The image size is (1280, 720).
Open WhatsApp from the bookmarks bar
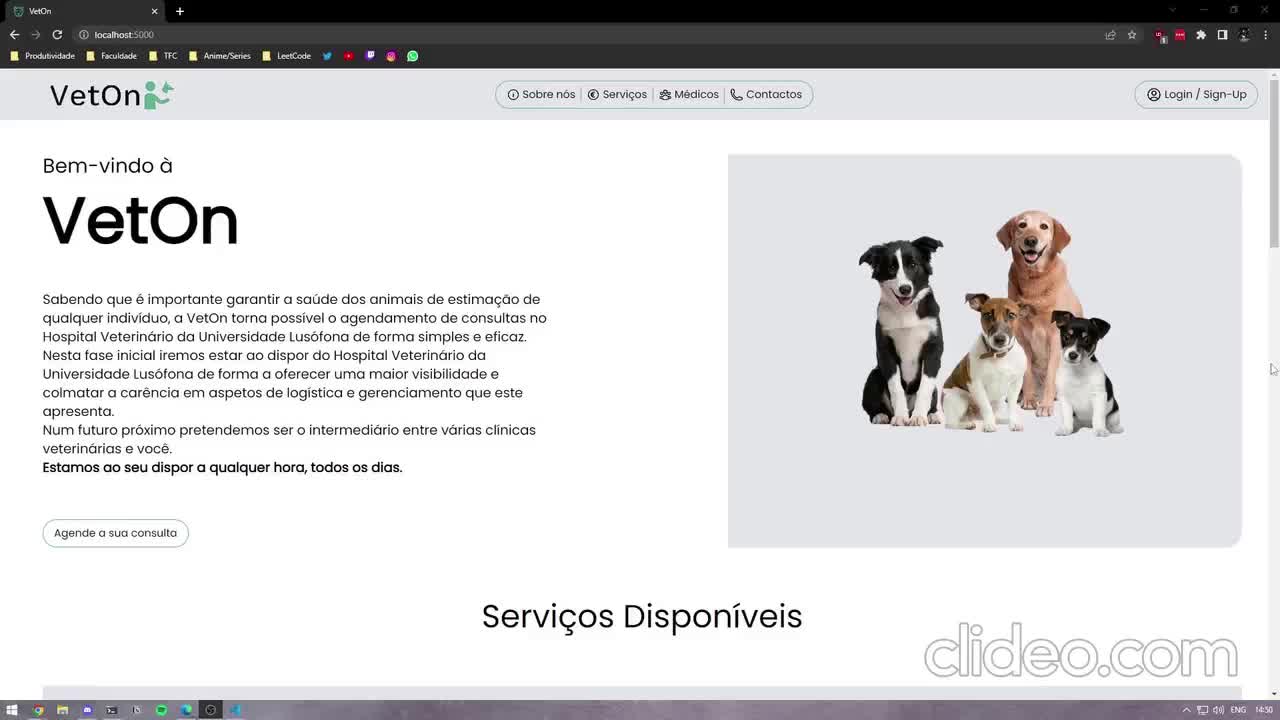pyautogui.click(x=412, y=56)
